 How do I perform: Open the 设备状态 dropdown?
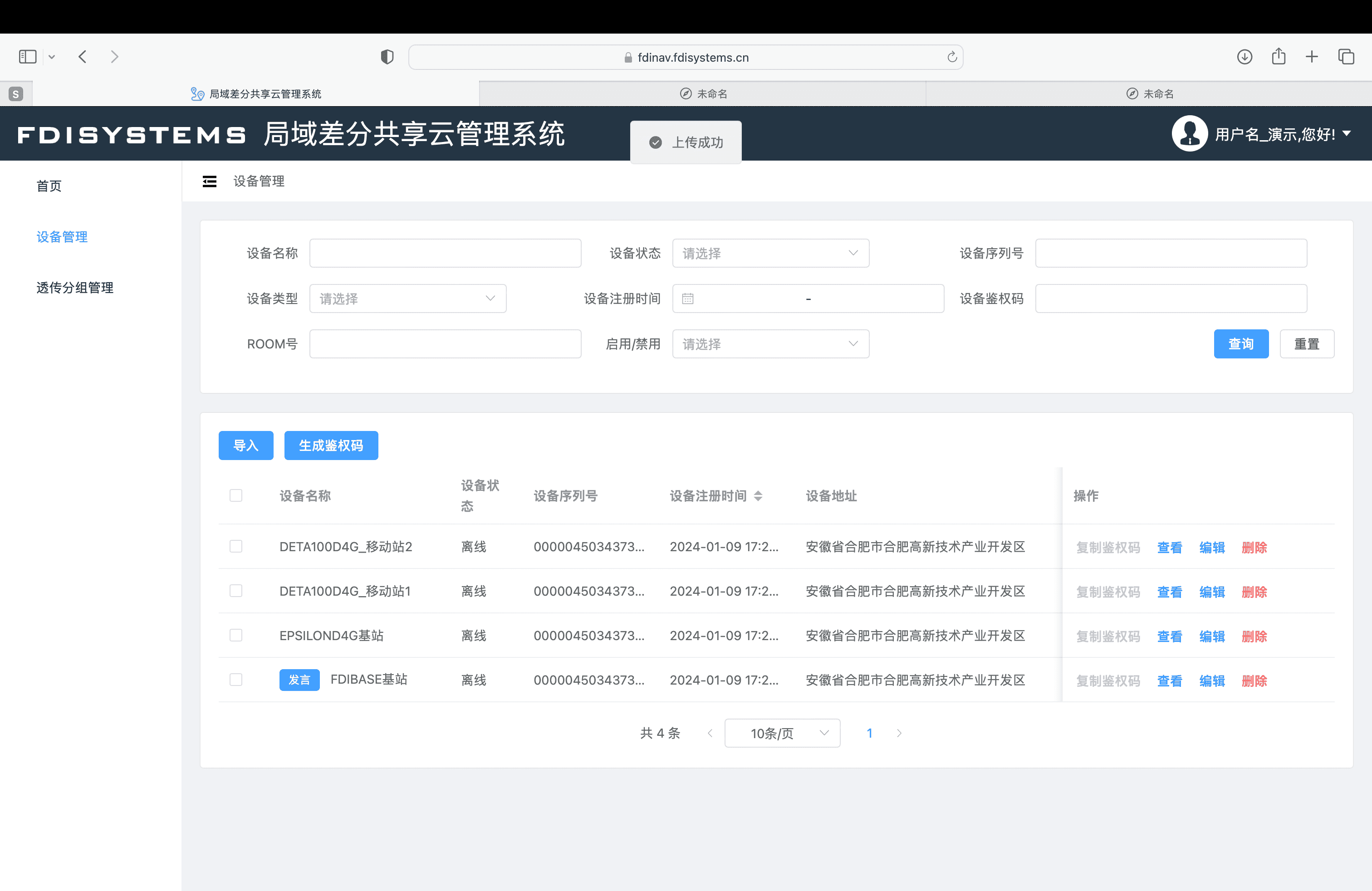click(x=770, y=254)
